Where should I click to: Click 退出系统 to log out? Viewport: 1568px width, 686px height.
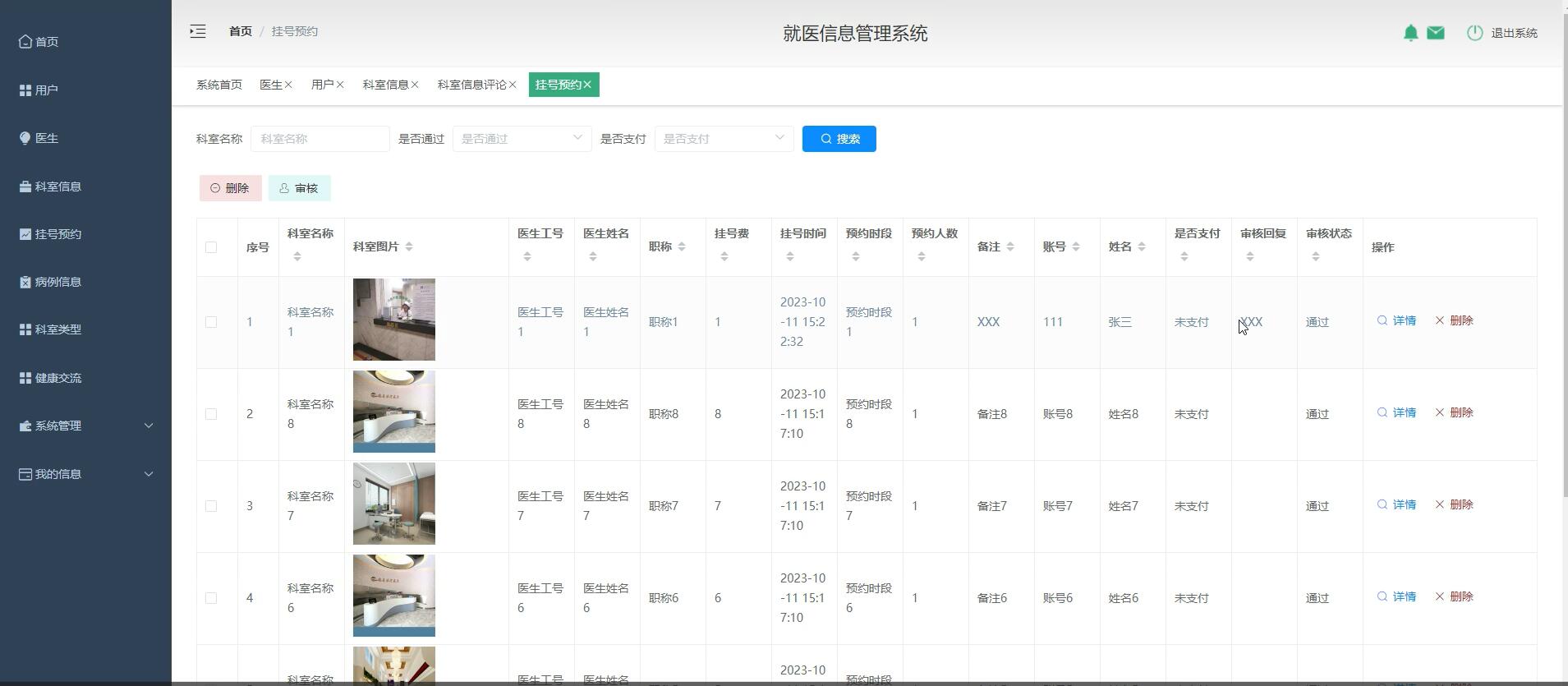coord(1514,33)
